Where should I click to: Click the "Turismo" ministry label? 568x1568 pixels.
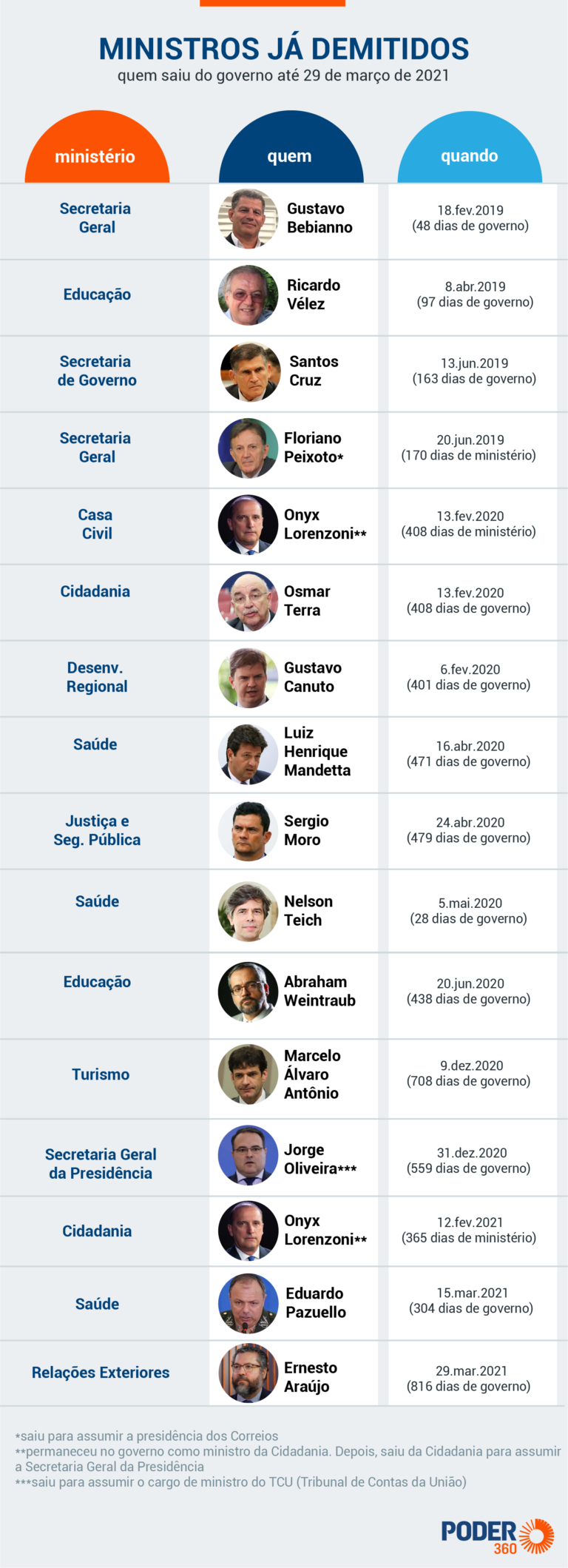[101, 1074]
